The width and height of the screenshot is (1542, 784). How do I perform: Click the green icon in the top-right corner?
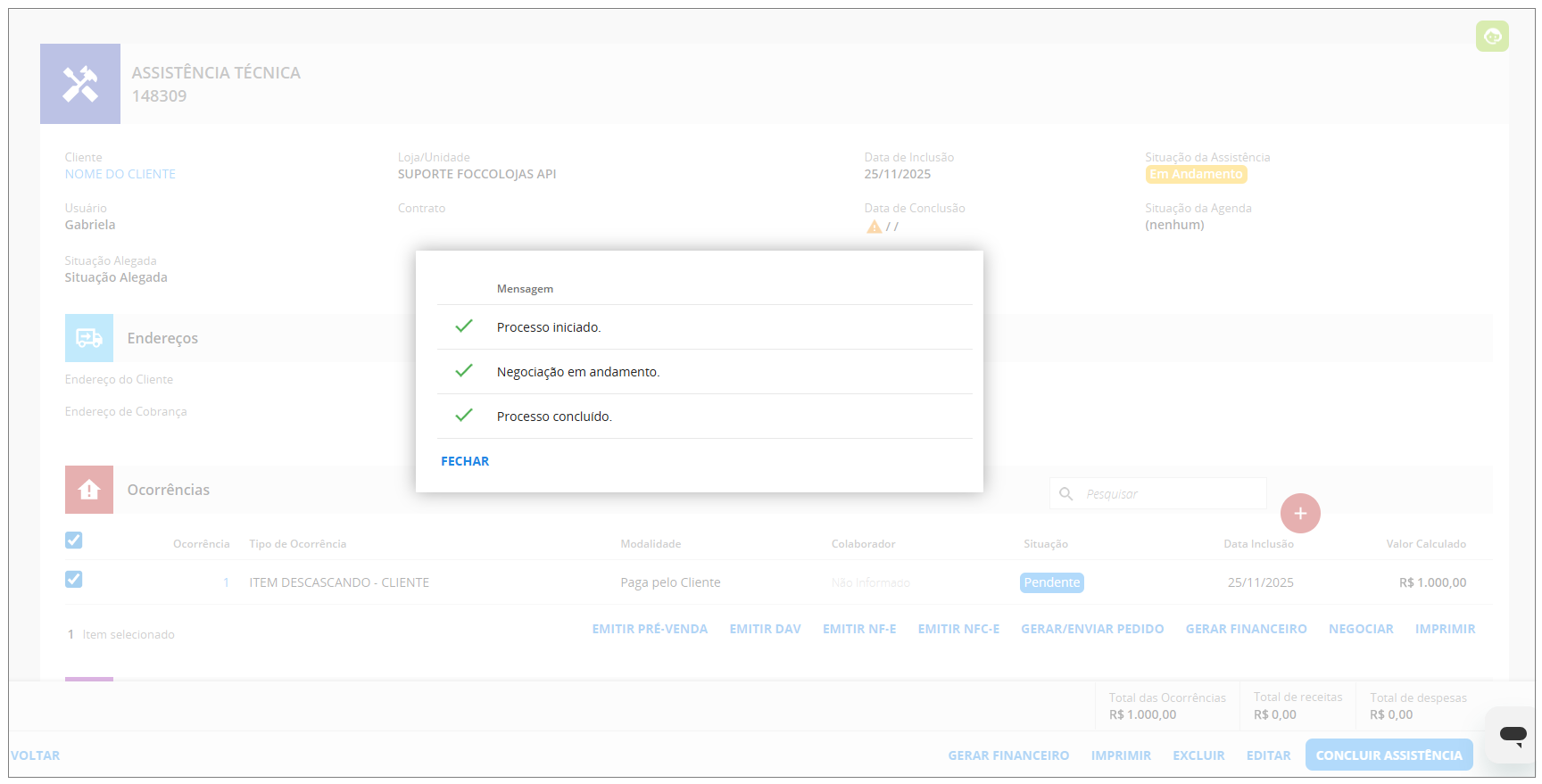tap(1492, 37)
